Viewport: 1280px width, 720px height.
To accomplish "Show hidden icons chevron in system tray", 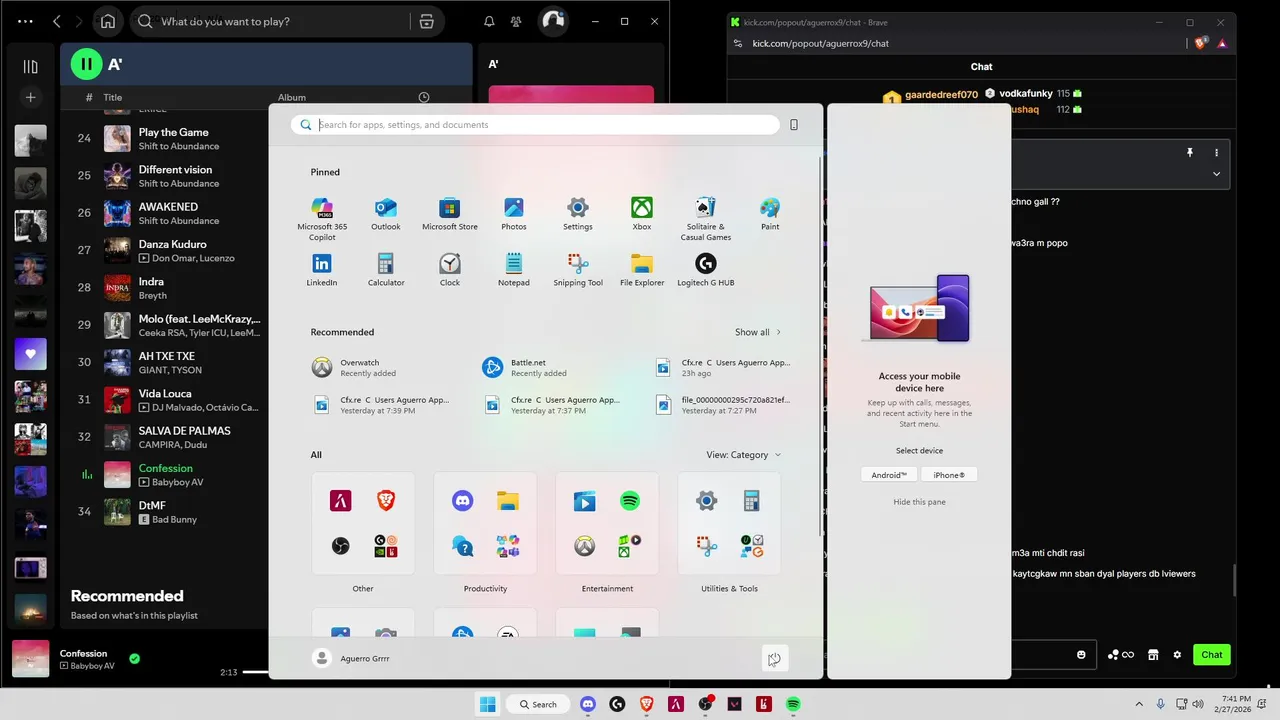I will [x=1138, y=704].
